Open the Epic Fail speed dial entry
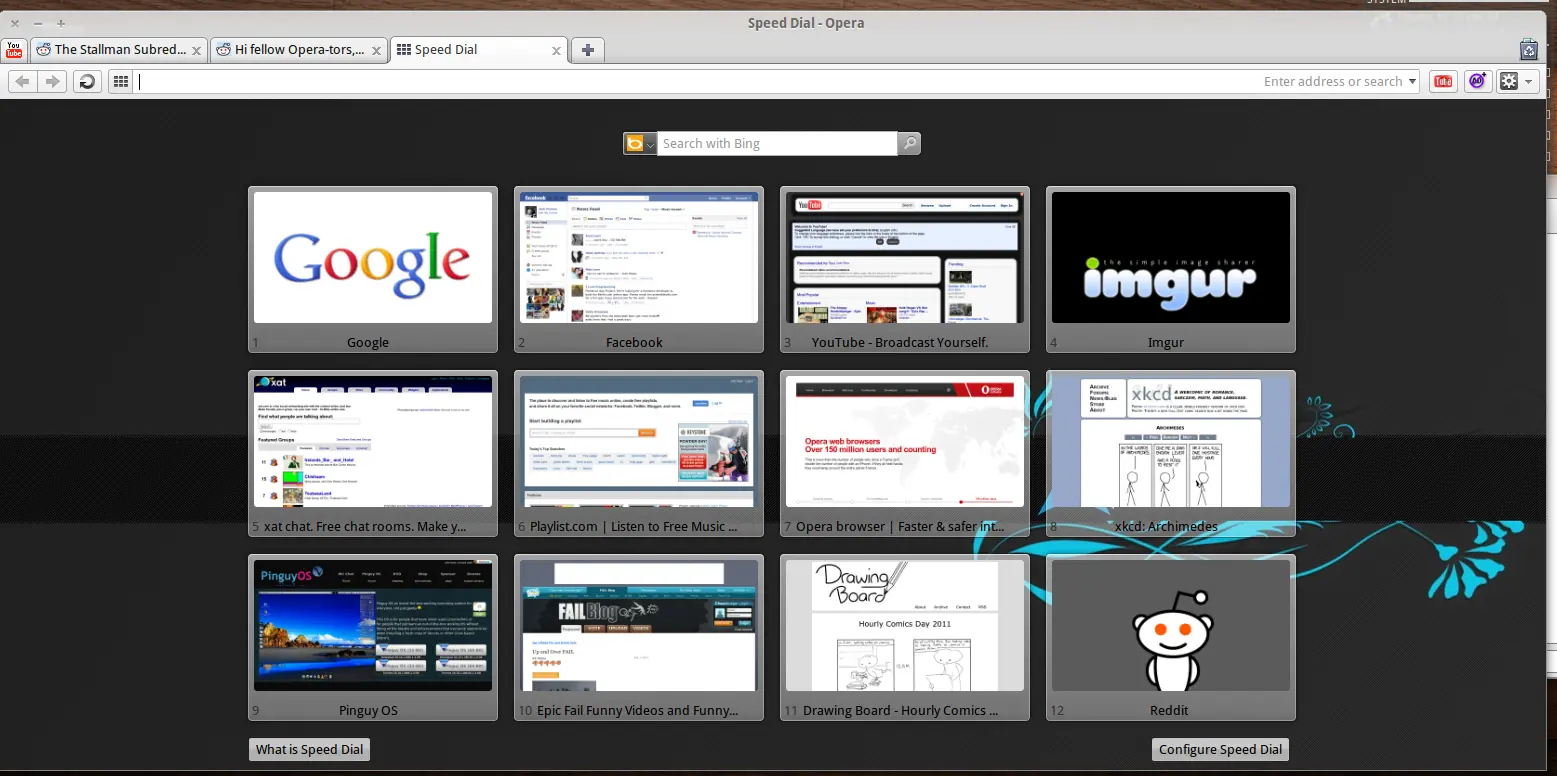The width and height of the screenshot is (1557, 776). [x=639, y=637]
